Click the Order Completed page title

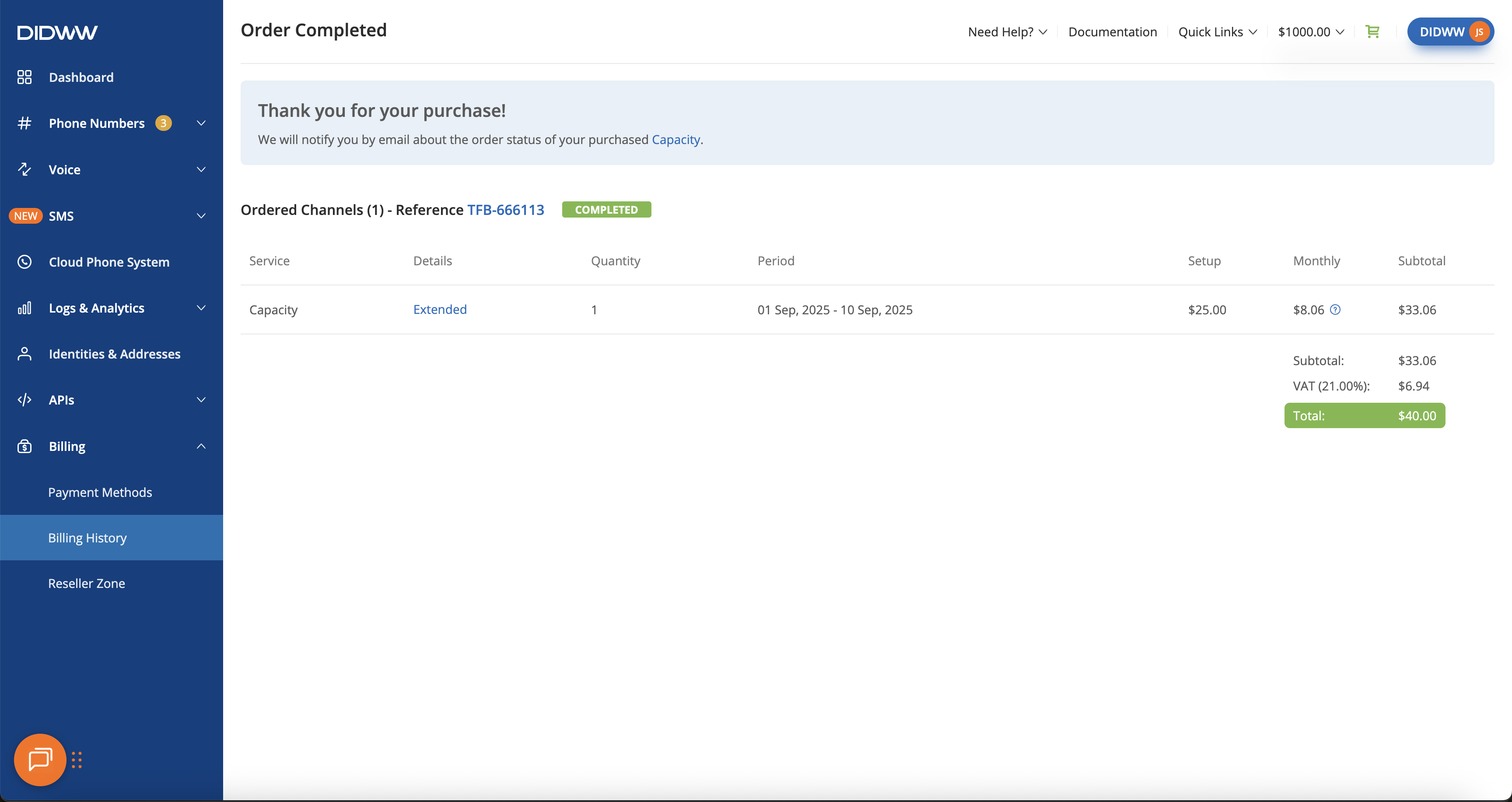click(313, 30)
